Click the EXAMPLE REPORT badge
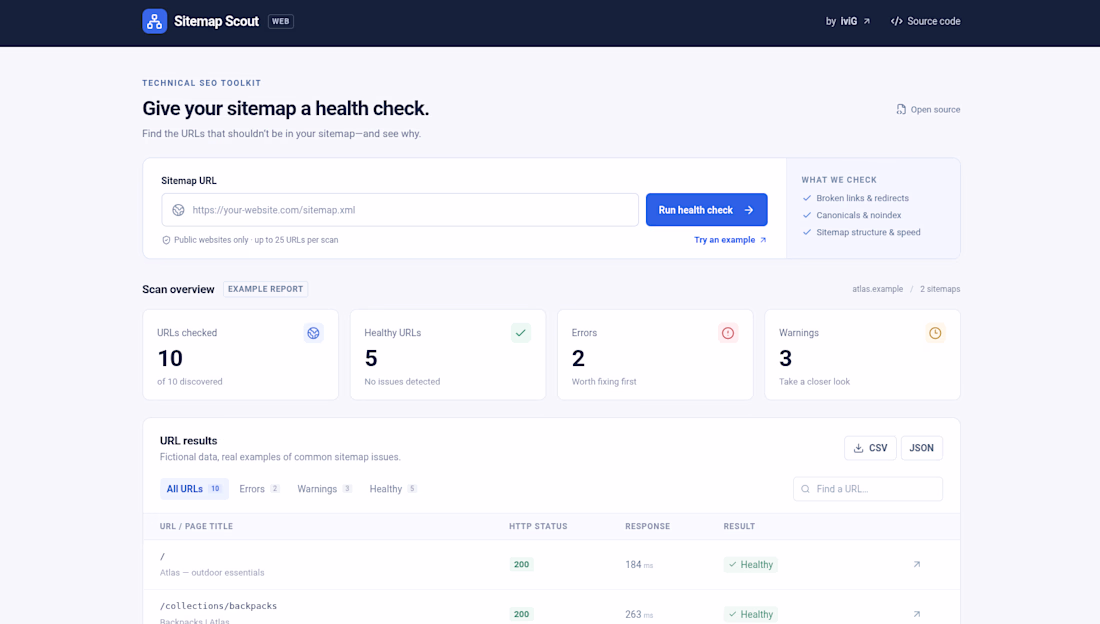Image resolution: width=1100 pixels, height=624 pixels. tap(265, 289)
